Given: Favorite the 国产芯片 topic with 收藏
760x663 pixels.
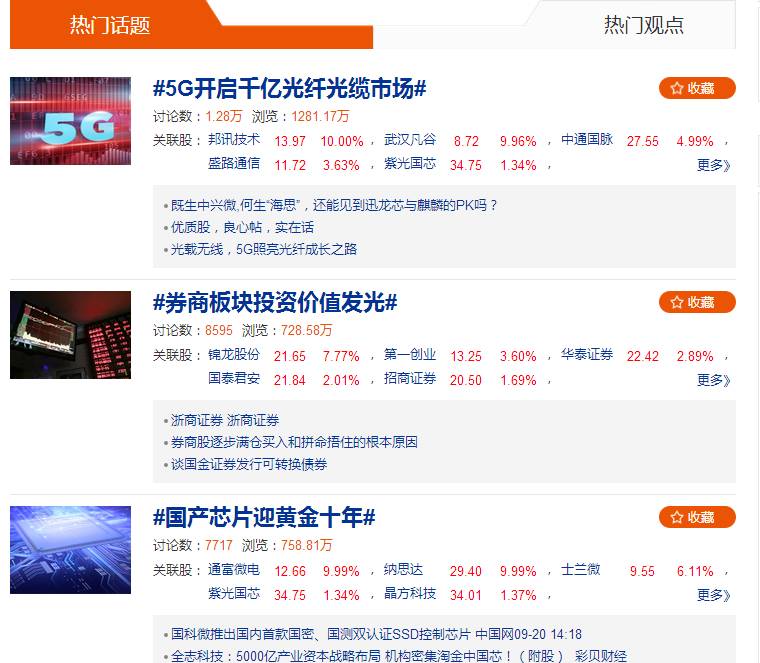Looking at the screenshot, I should pos(697,517).
